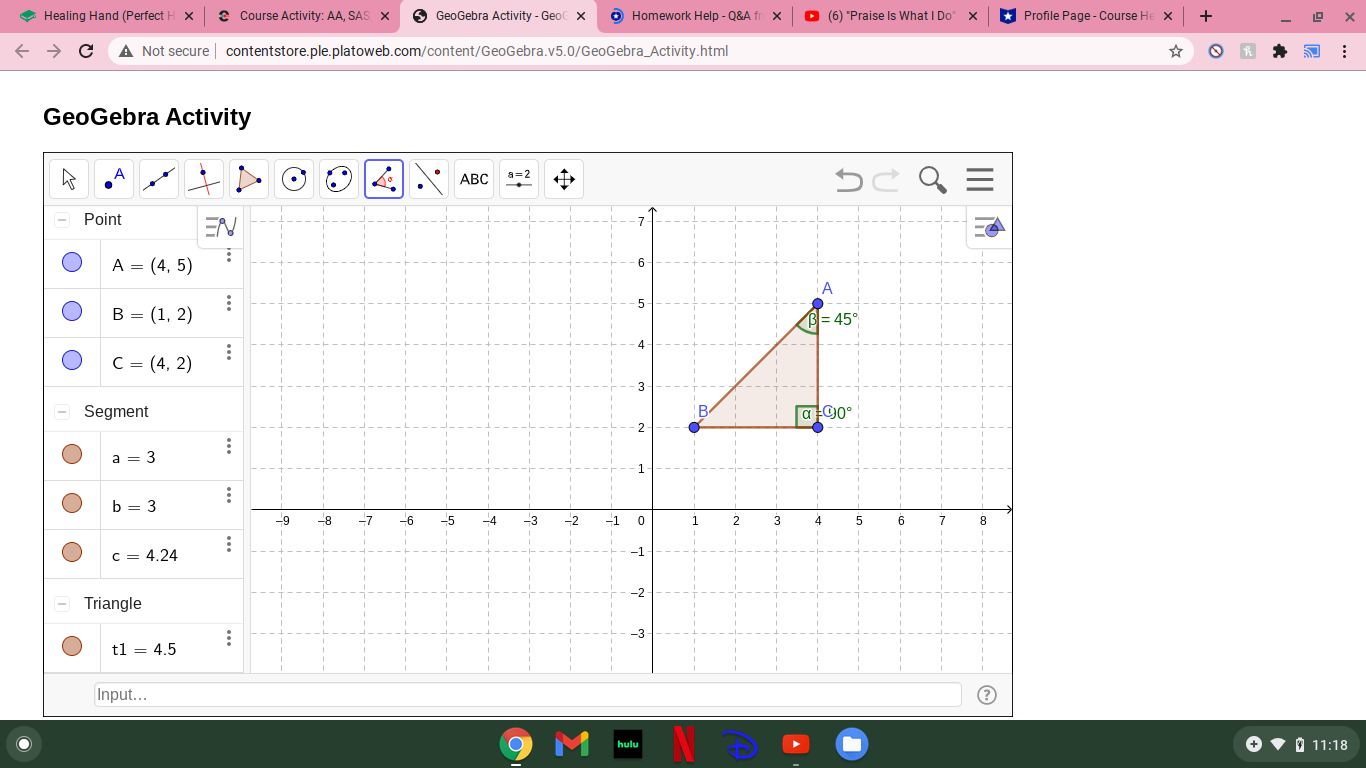This screenshot has width=1366, height=768.
Task: Go back in browser history
Action: (x=23, y=51)
